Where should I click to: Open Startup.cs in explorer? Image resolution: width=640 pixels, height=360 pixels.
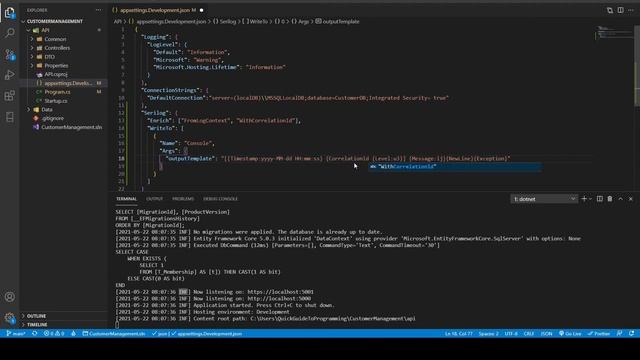[56, 101]
